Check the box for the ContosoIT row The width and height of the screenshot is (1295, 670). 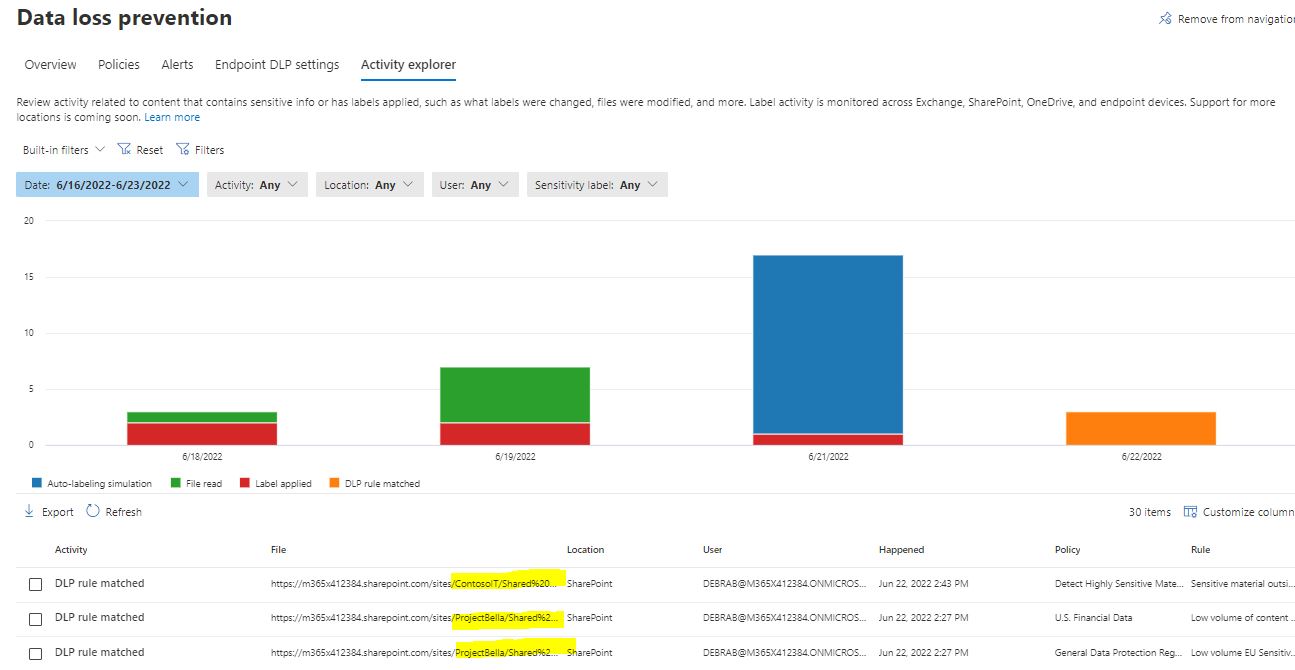(35, 584)
